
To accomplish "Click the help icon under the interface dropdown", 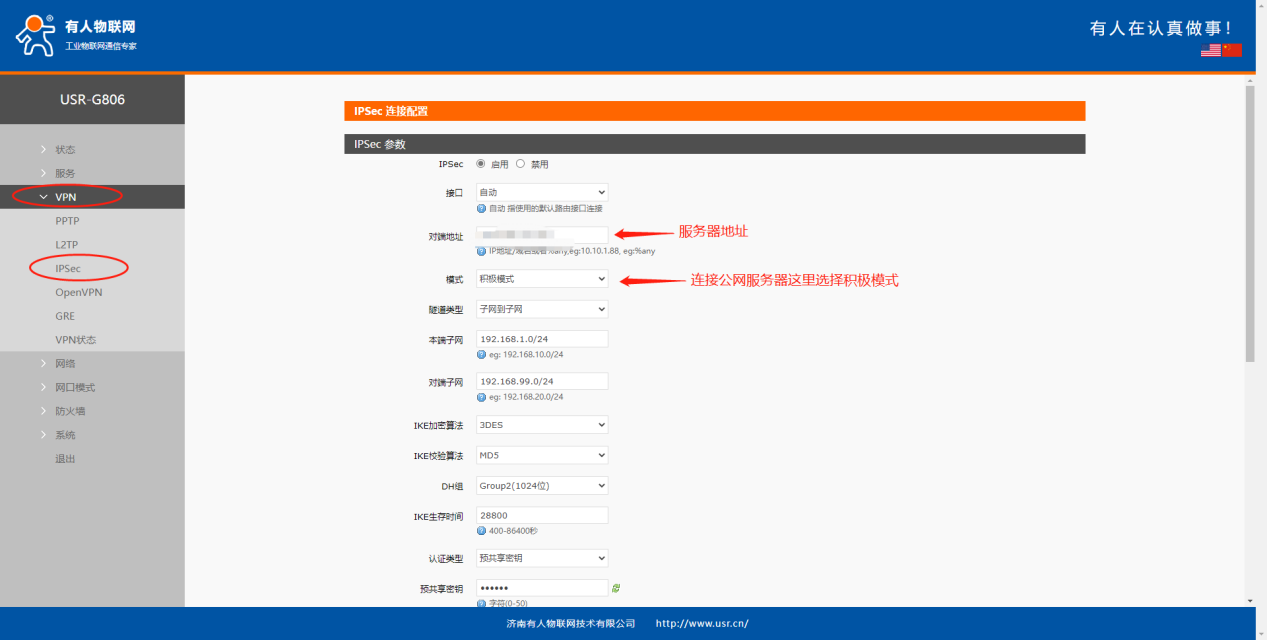I will [x=481, y=208].
